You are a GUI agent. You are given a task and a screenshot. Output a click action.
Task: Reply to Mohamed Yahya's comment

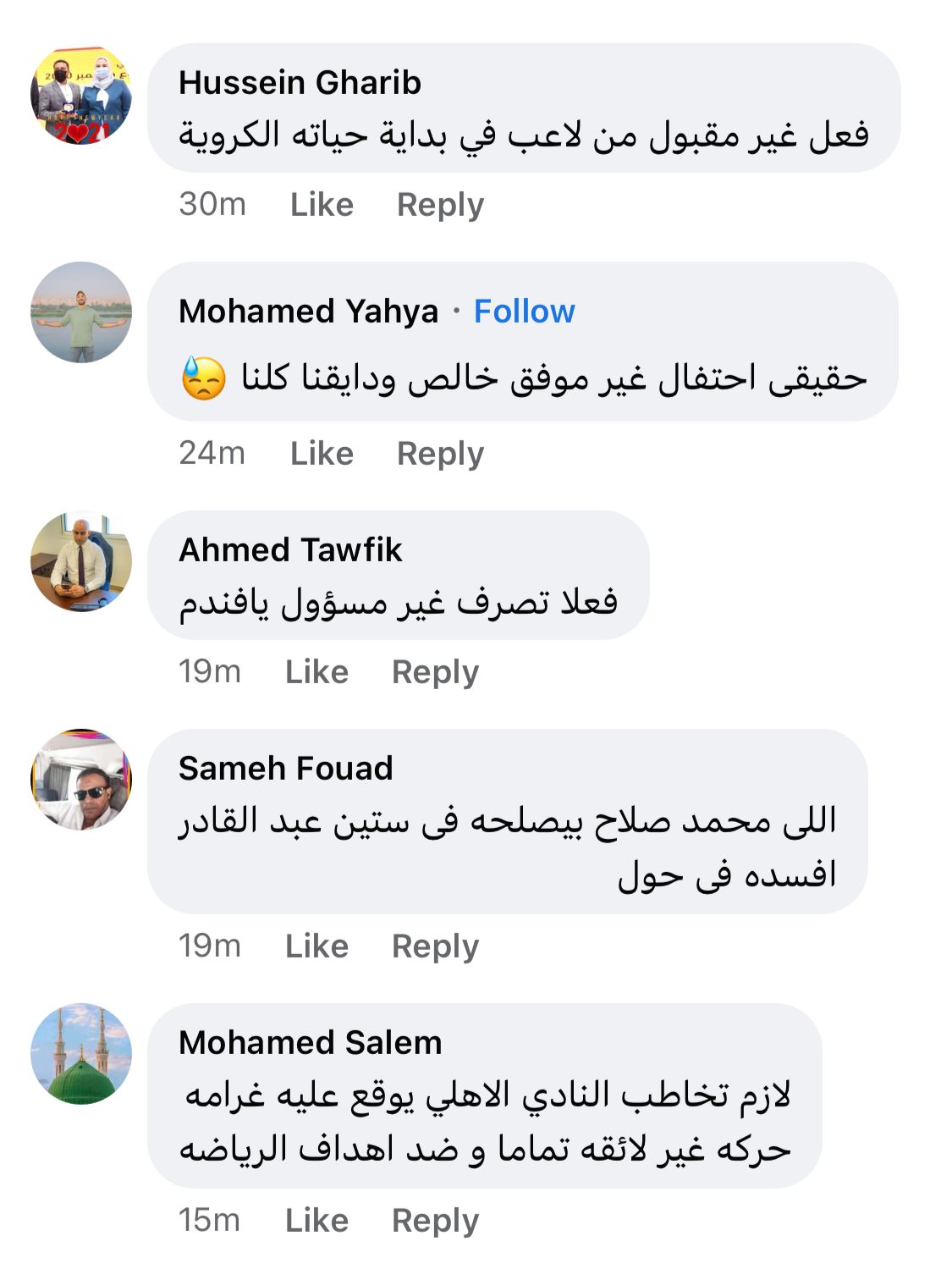click(440, 454)
